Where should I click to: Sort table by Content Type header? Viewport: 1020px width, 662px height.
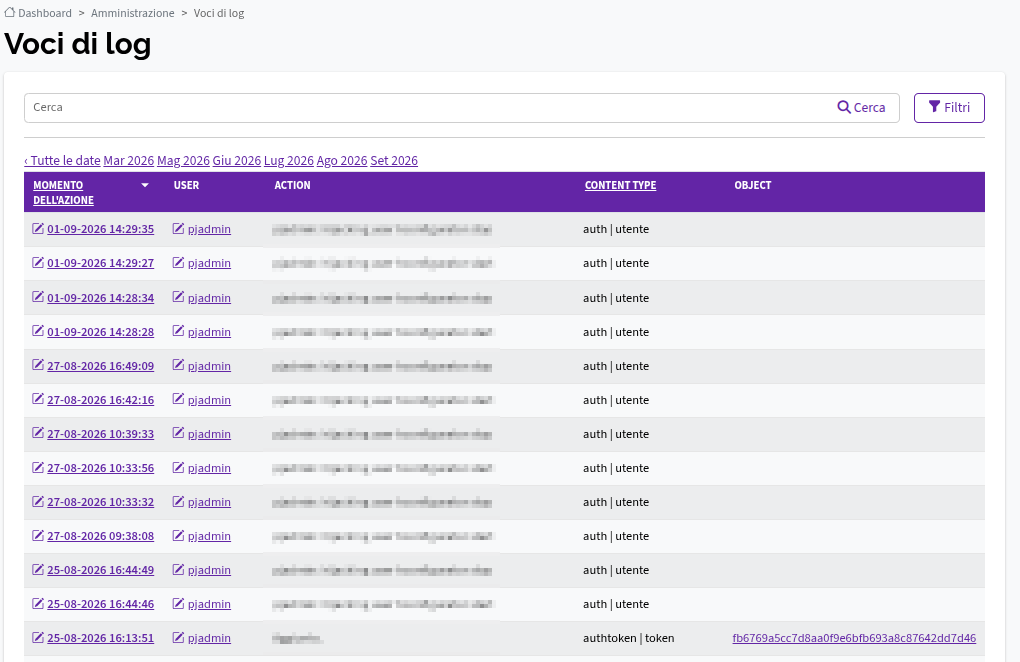(620, 185)
